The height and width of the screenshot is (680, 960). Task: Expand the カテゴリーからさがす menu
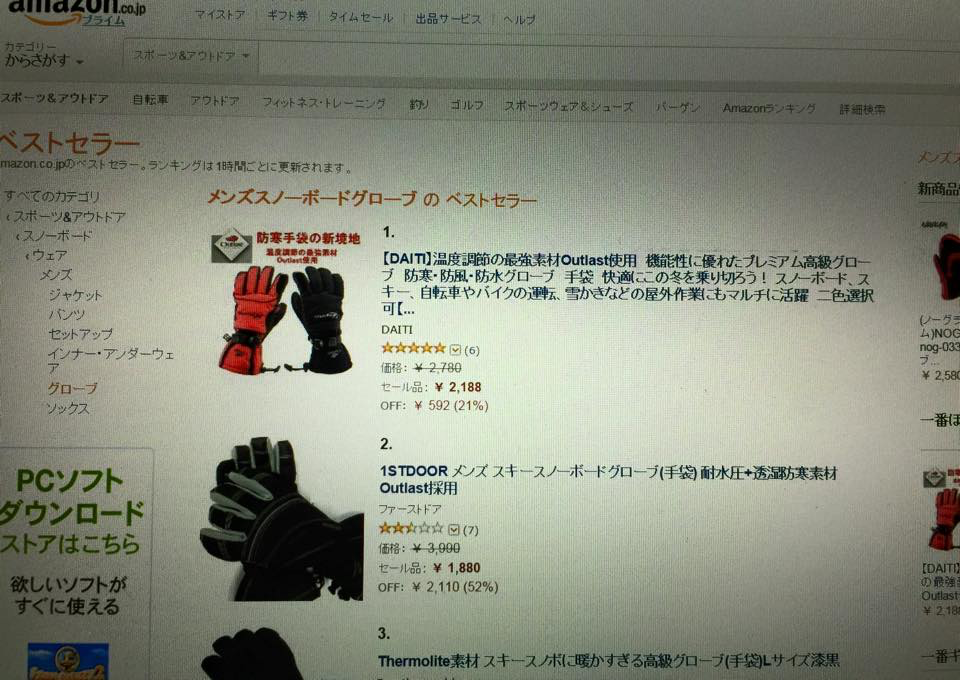pyautogui.click(x=44, y=55)
